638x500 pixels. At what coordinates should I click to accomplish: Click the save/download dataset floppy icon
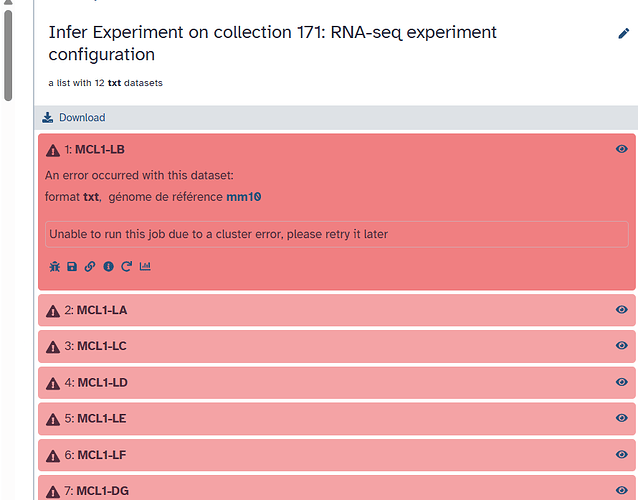coord(72,266)
